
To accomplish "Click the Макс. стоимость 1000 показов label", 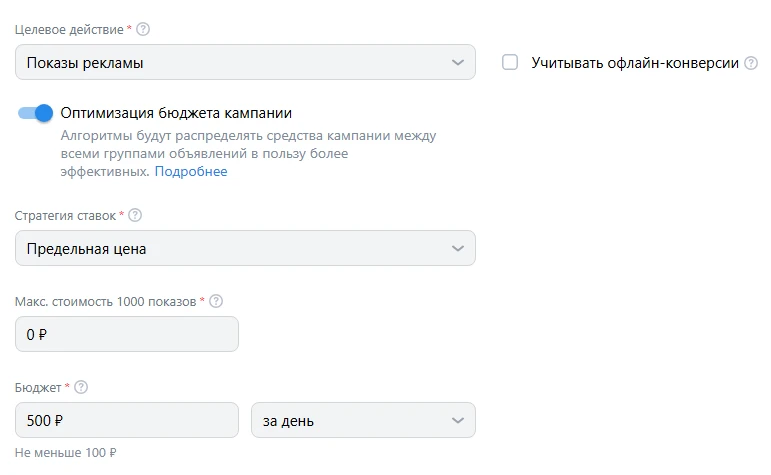I will click(106, 301).
